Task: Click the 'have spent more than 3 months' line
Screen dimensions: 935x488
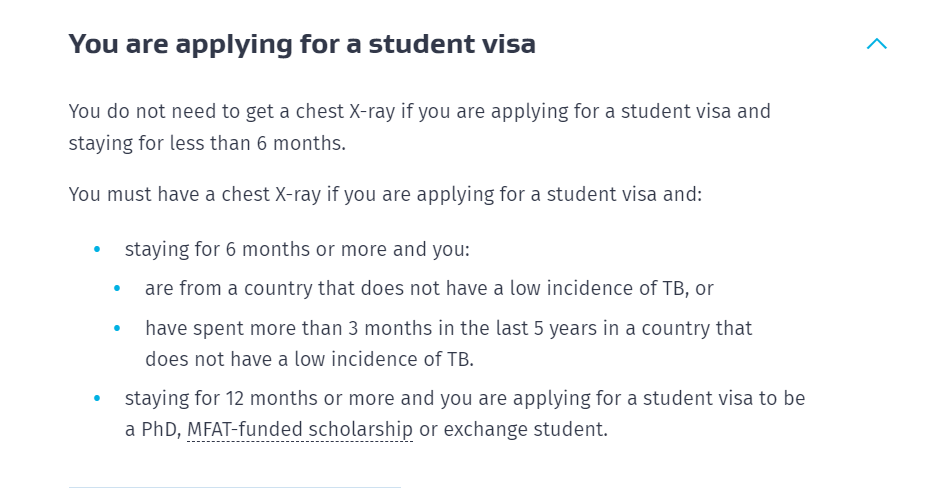Action: tap(448, 329)
